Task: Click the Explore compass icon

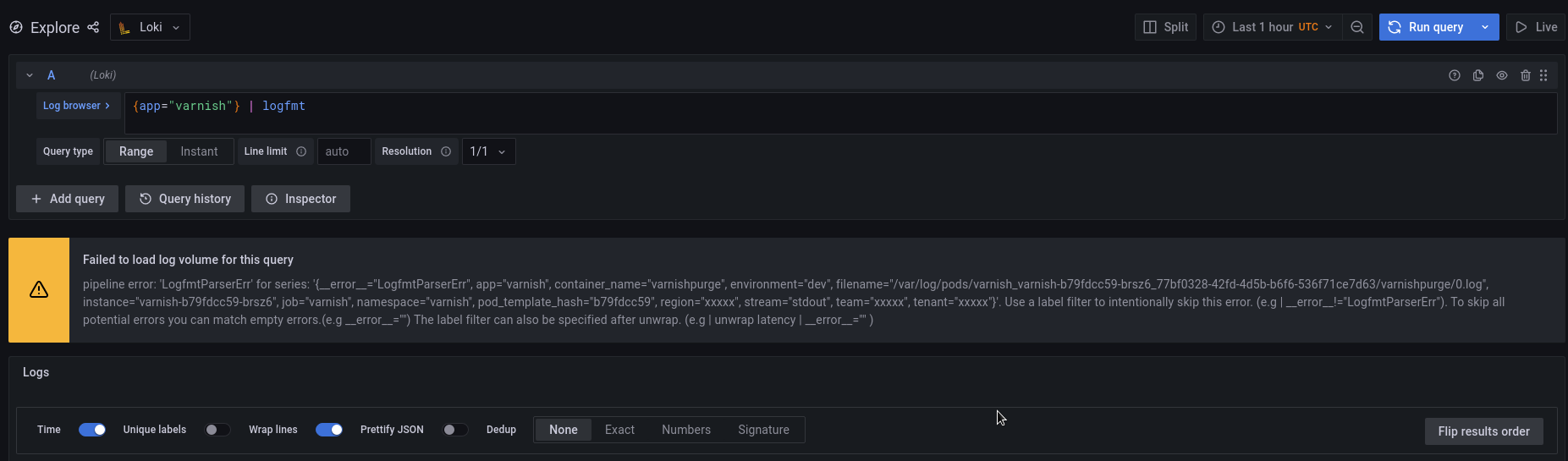Action: tap(16, 27)
